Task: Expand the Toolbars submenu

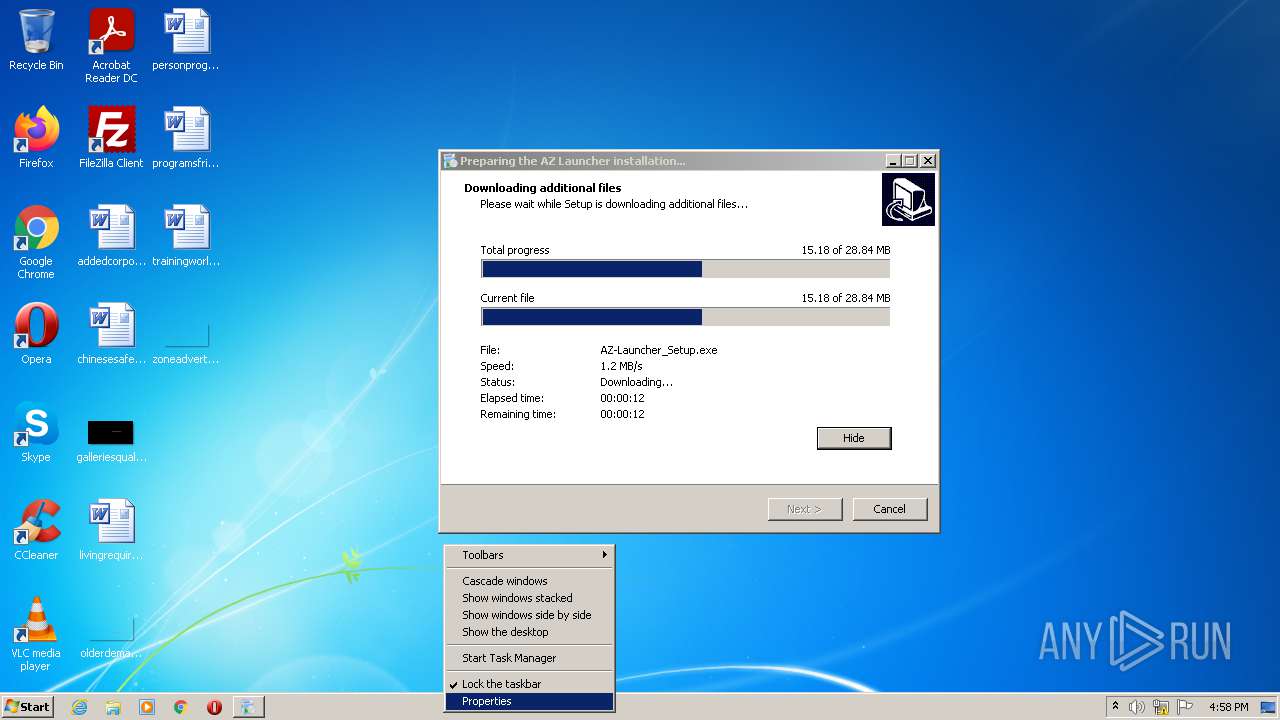Action: click(529, 555)
